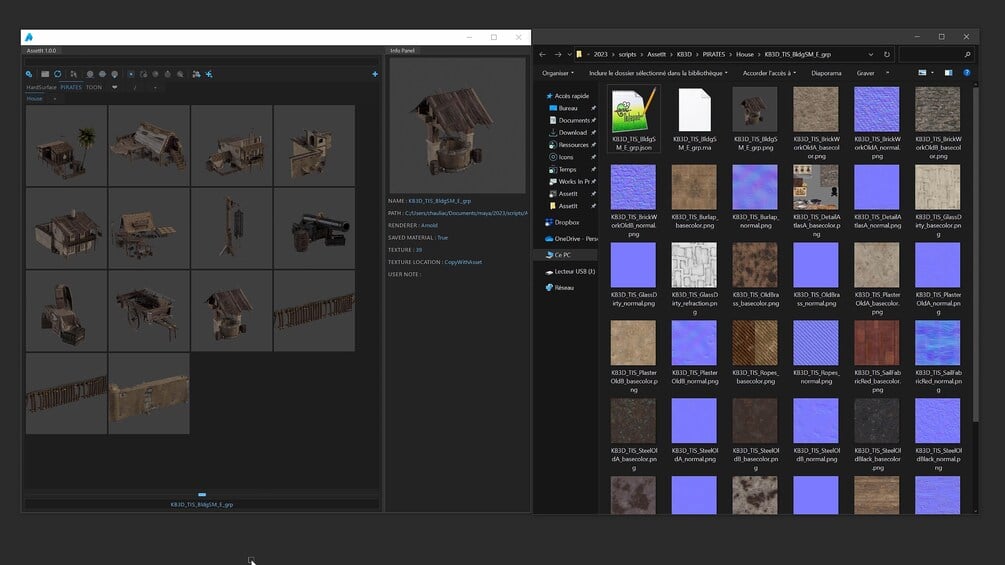
Task: Toggle the Explorer preview pane
Action: coord(949,73)
